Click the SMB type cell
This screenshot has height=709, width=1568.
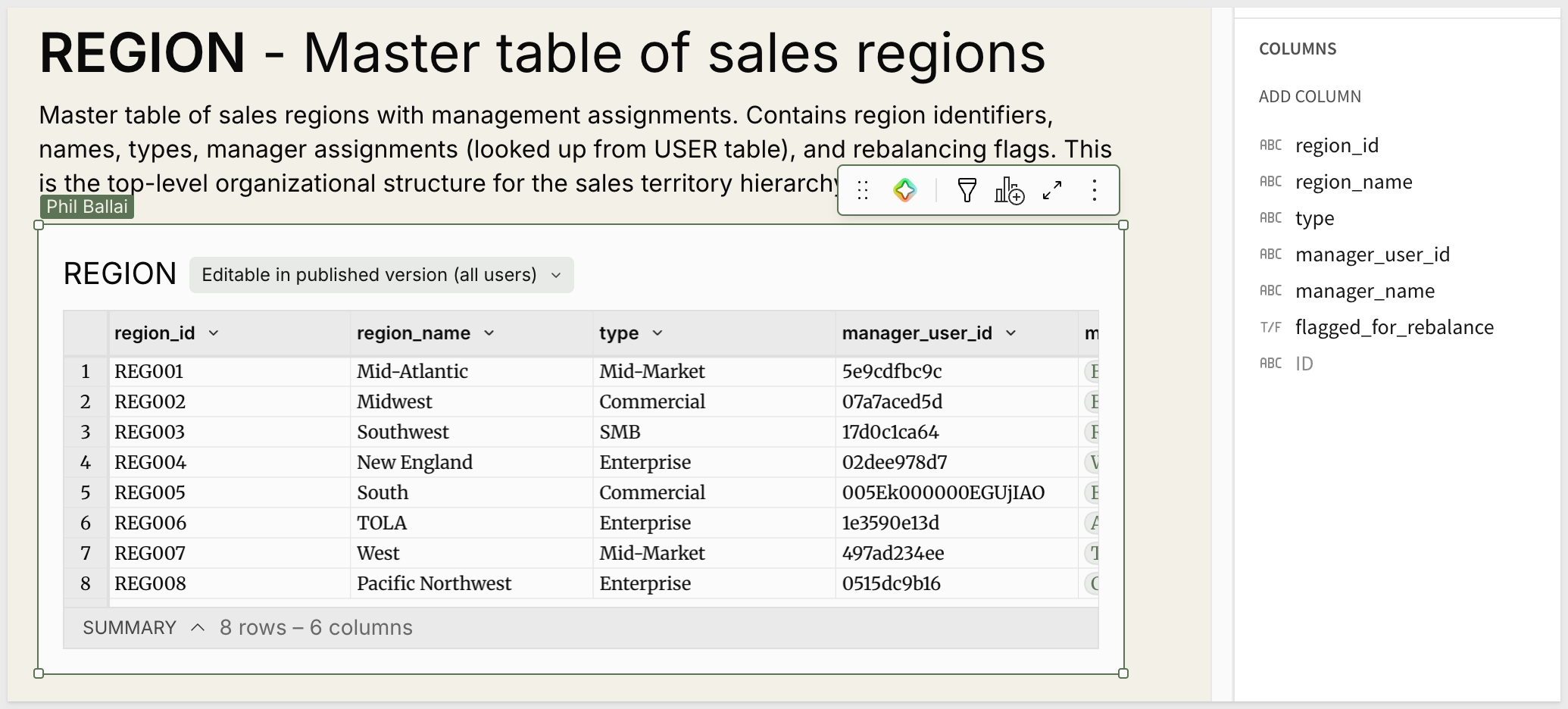click(714, 433)
